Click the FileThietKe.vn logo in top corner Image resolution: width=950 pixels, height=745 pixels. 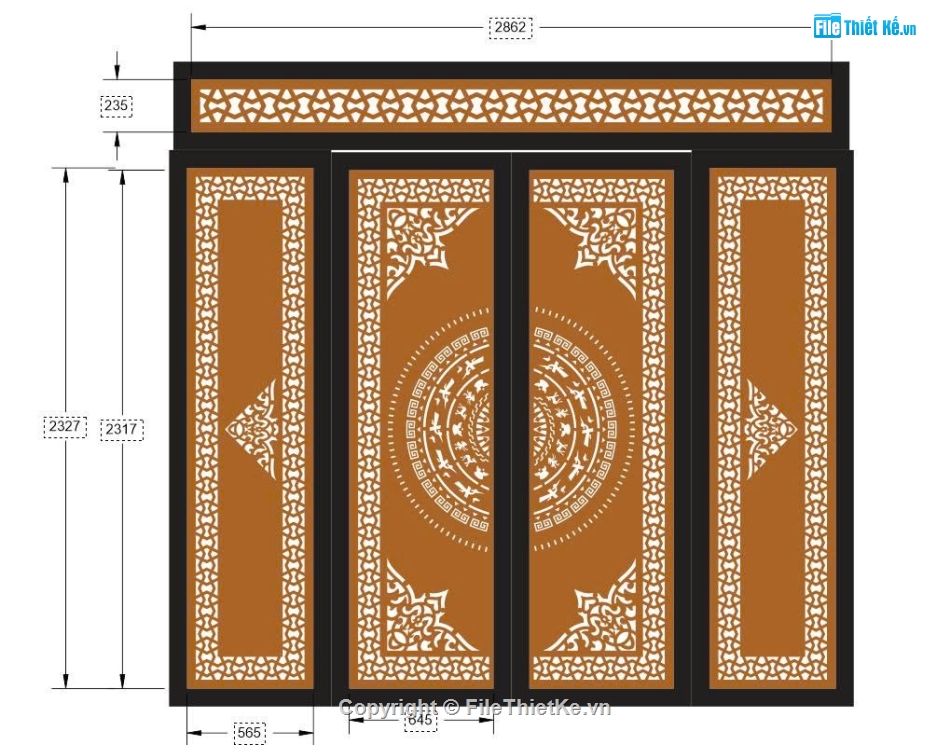[x=864, y=27]
